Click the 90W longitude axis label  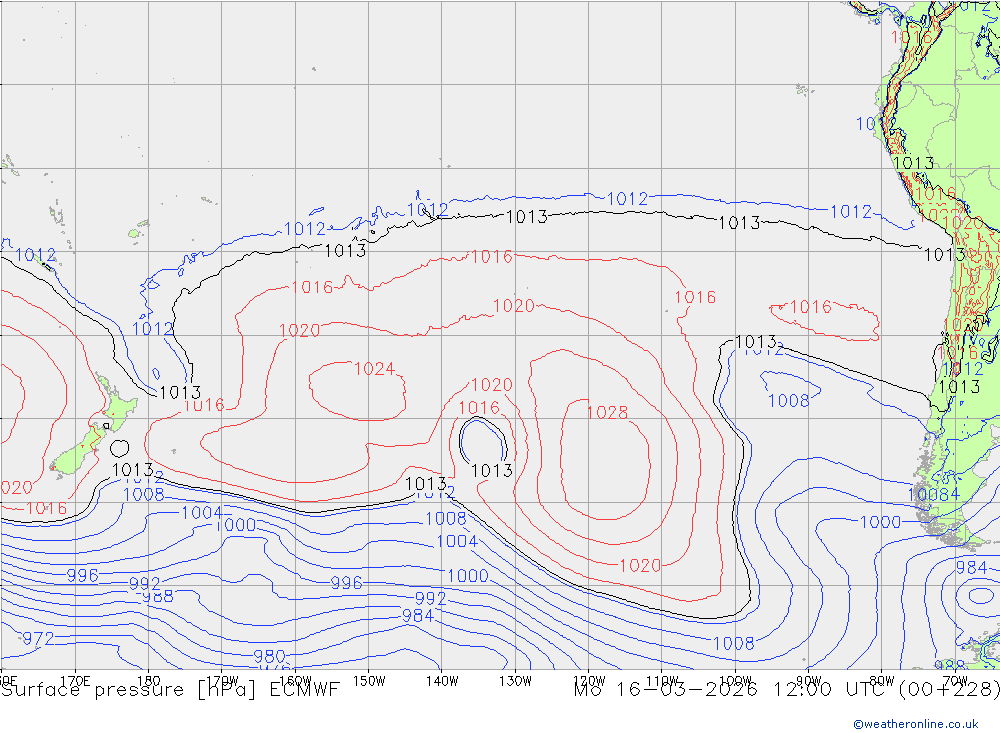click(809, 681)
